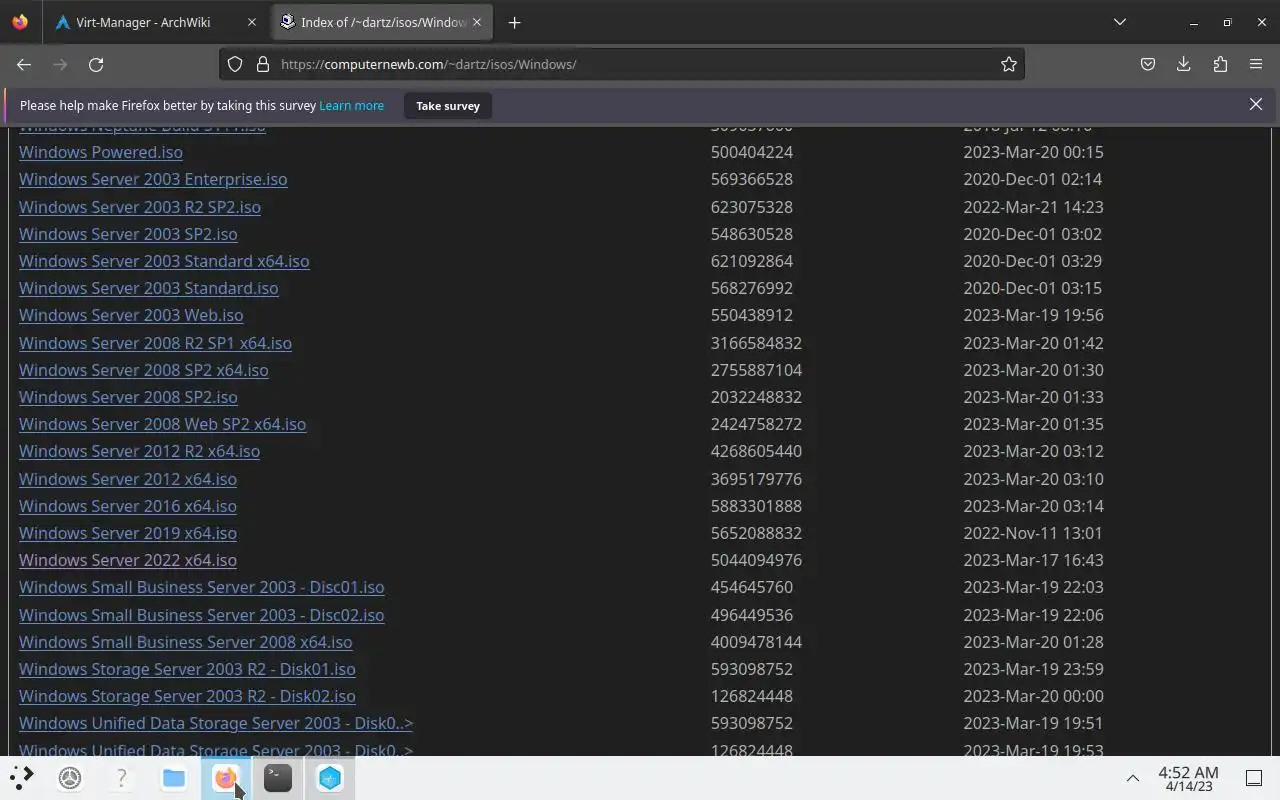The height and width of the screenshot is (800, 1280).
Task: Download Windows Server 2003 SP2.iso
Action: click(128, 234)
